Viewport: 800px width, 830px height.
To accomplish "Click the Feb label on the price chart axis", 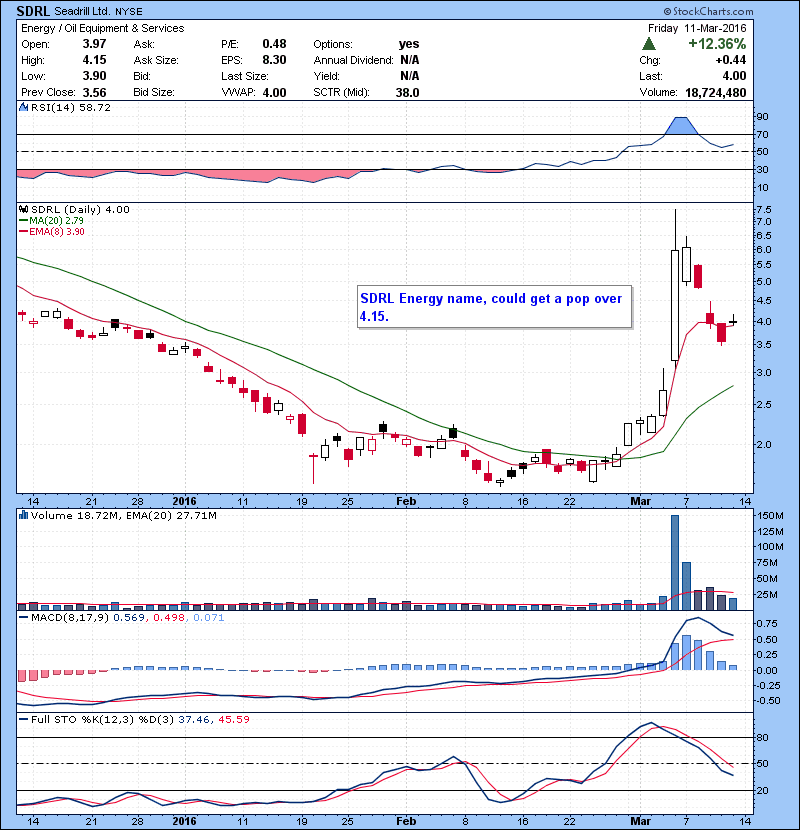I will pyautogui.click(x=406, y=501).
